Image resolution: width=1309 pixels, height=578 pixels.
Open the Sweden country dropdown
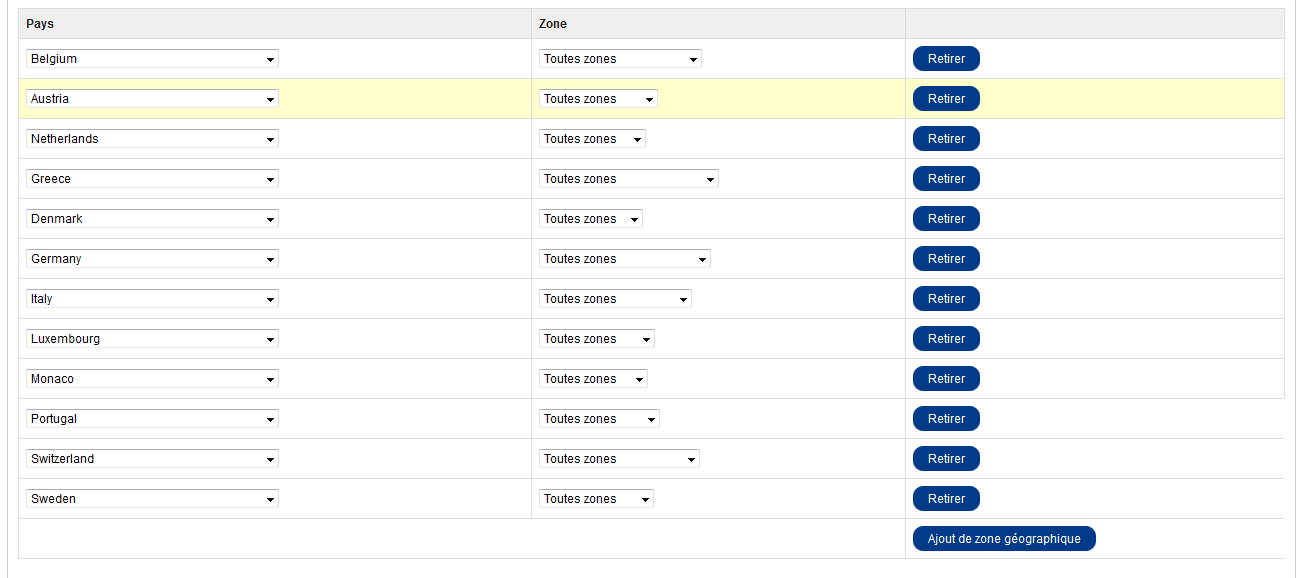click(x=152, y=499)
